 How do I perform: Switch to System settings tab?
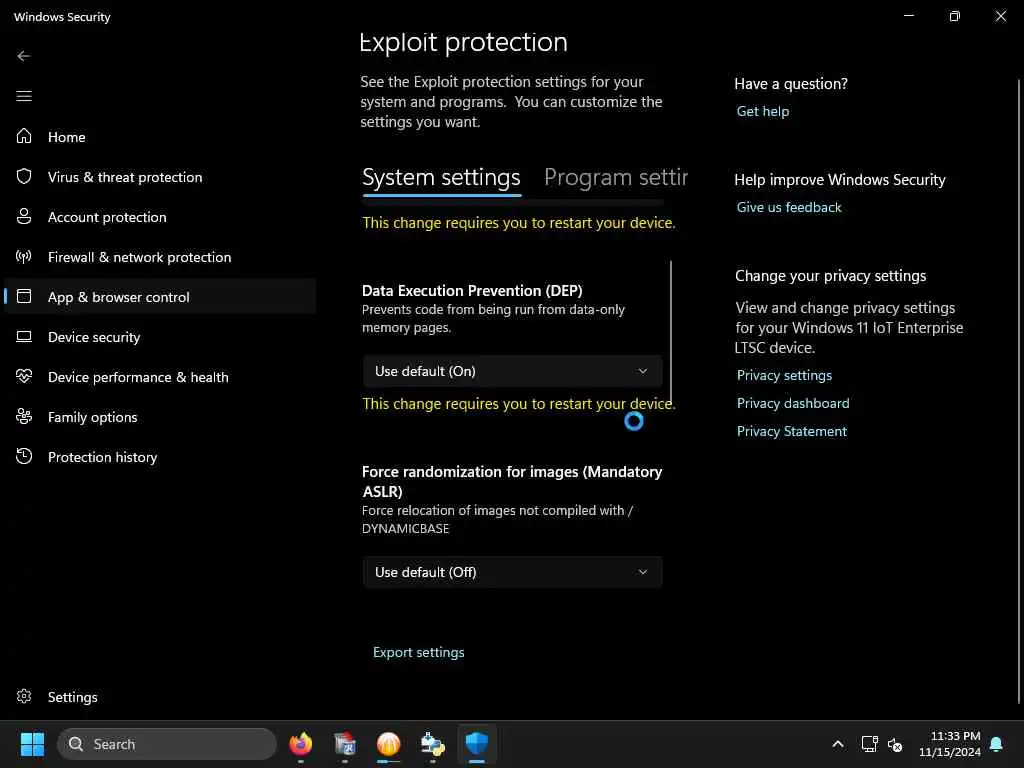tap(441, 178)
